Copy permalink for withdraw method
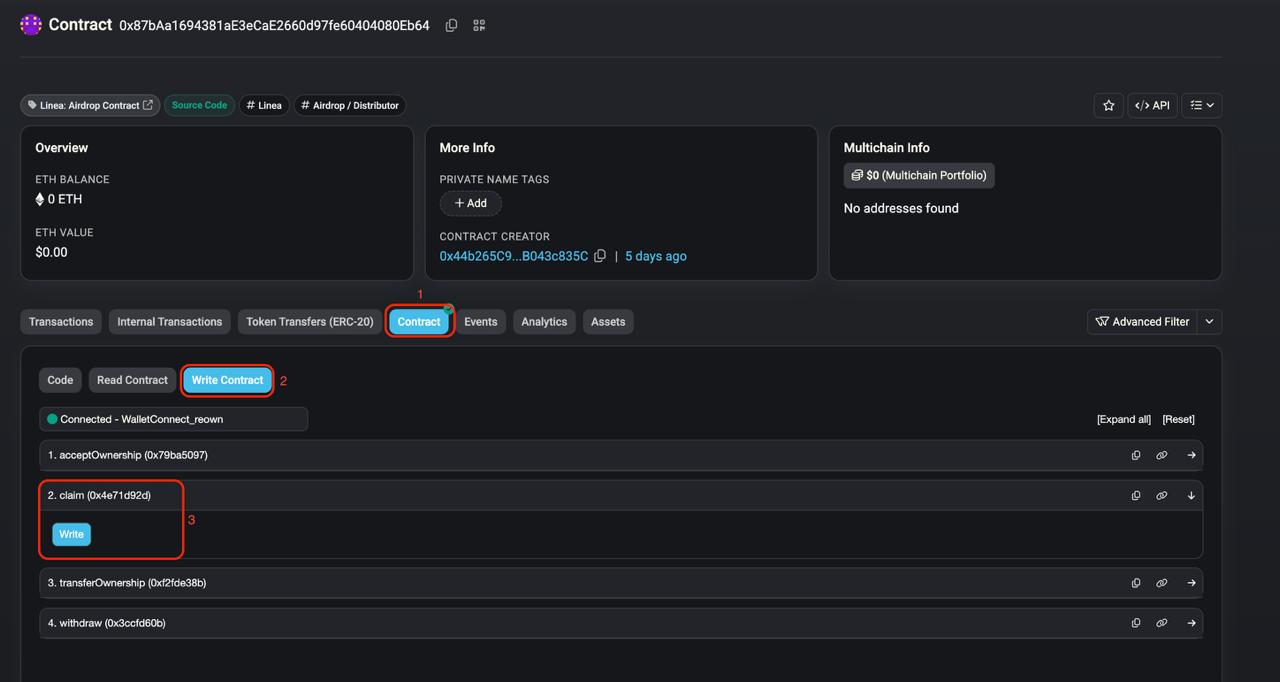The width and height of the screenshot is (1280, 682). pyautogui.click(x=1162, y=623)
